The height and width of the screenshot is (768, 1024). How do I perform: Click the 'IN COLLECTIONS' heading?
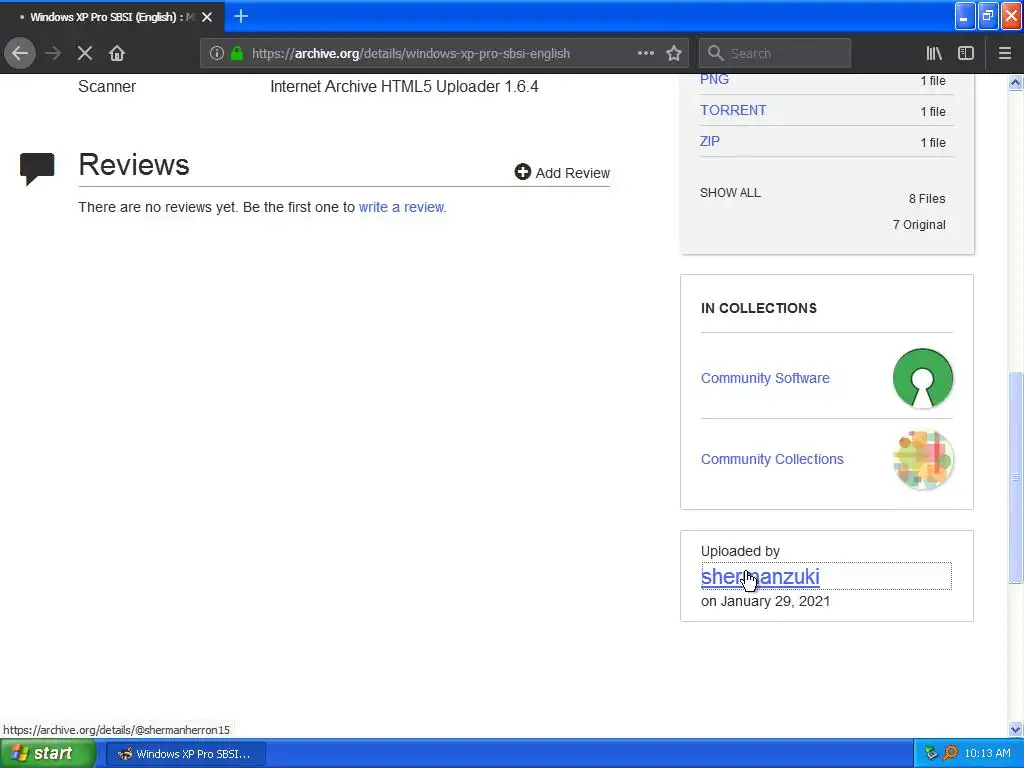(x=759, y=308)
